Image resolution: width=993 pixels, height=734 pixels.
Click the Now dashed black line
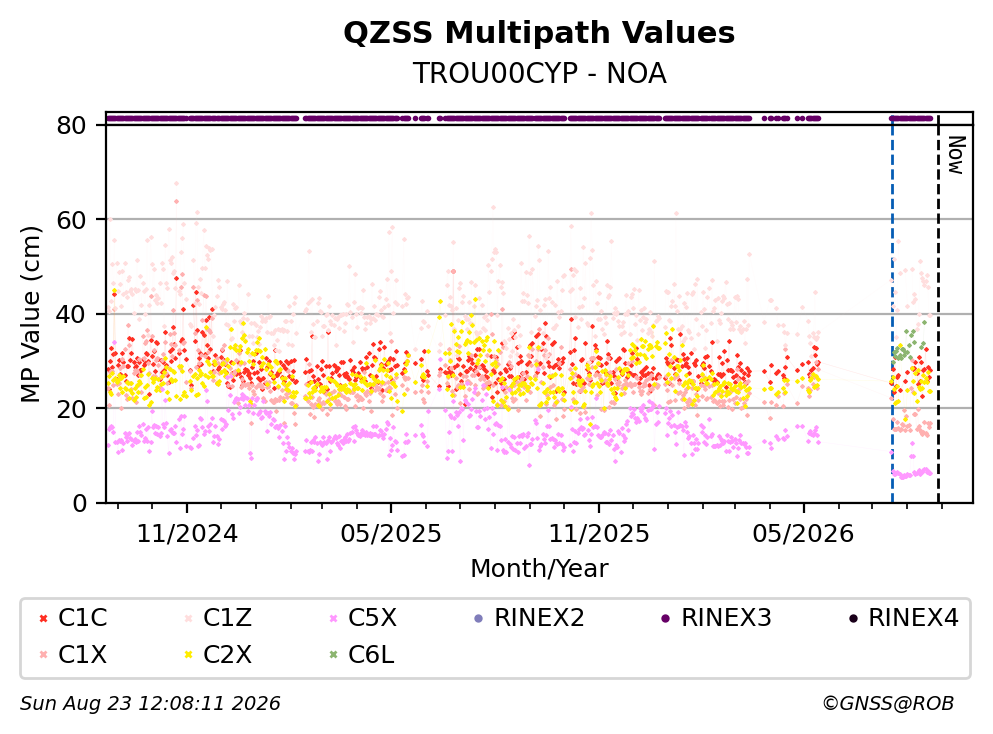[938, 309]
